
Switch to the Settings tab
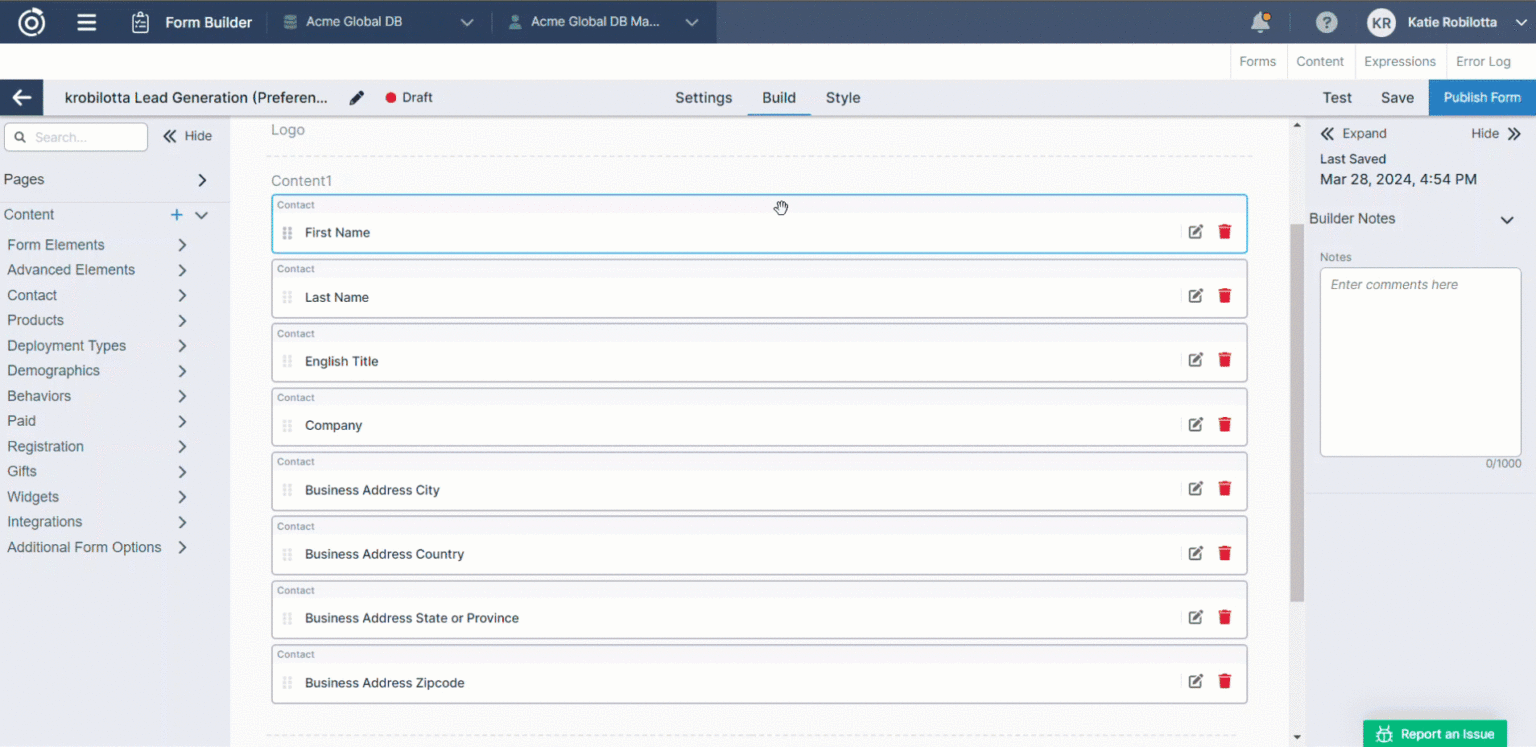(x=703, y=98)
